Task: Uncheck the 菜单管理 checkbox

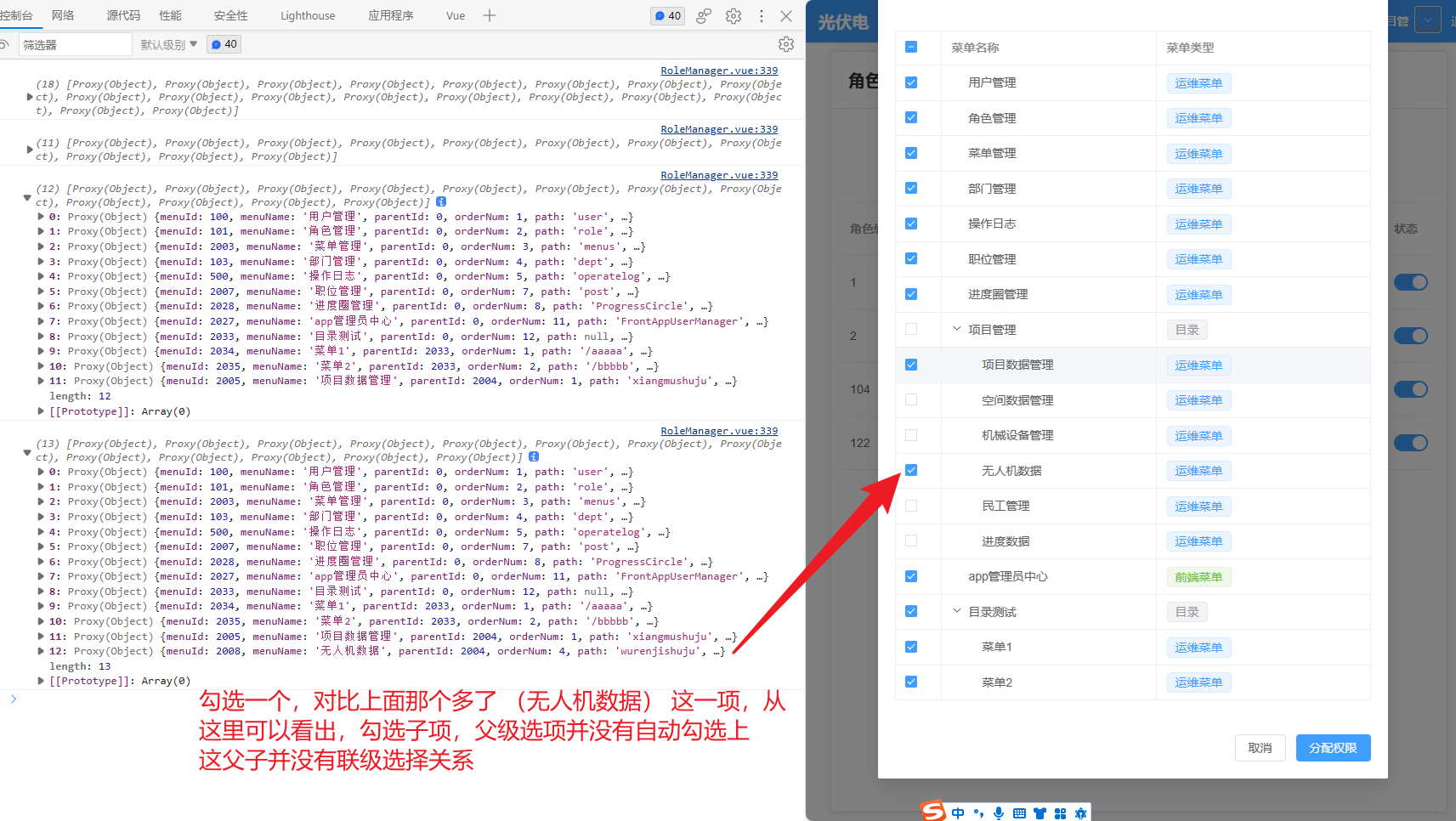Action: (911, 153)
